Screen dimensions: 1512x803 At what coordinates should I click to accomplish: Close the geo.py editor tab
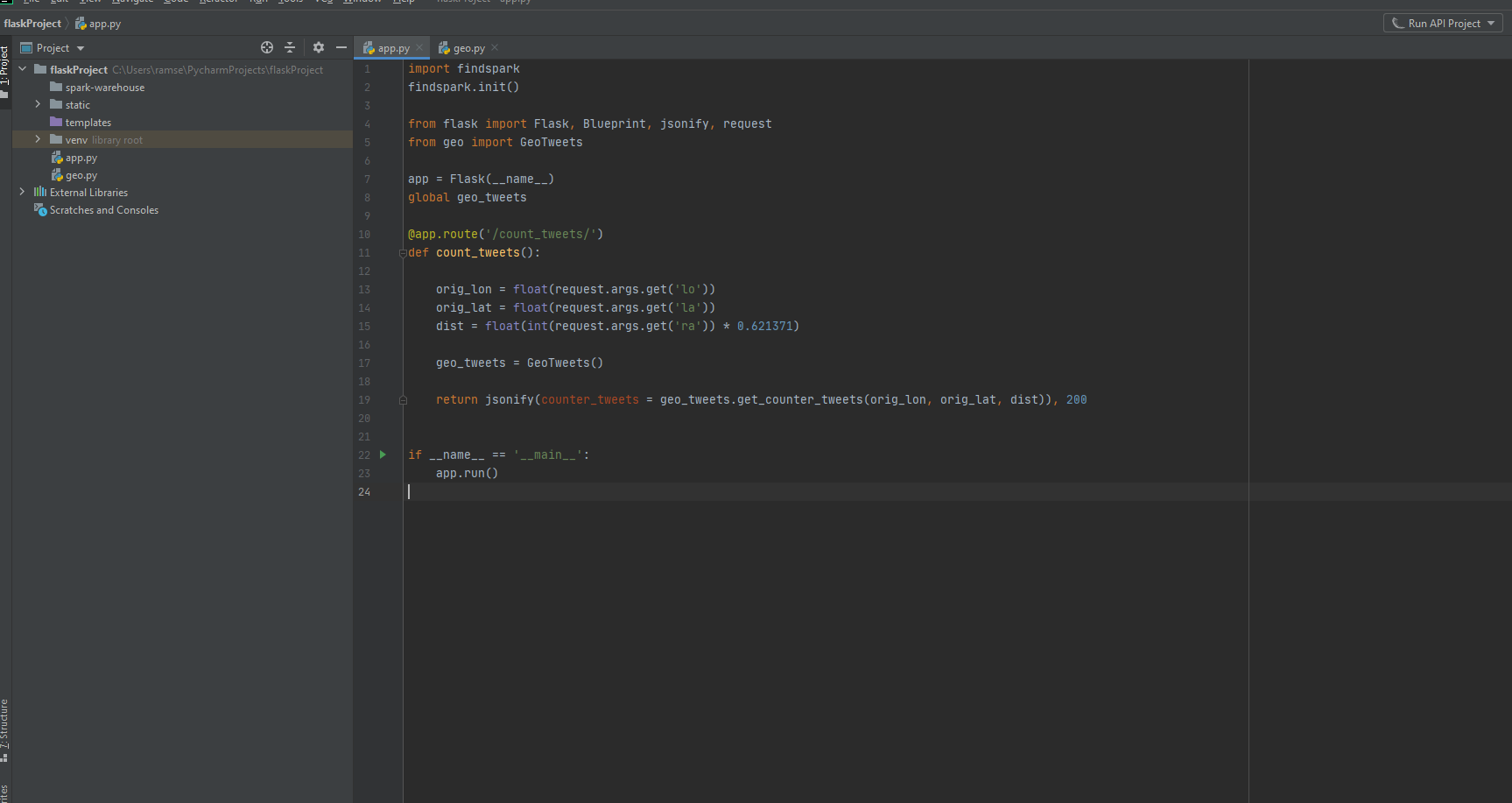495,47
